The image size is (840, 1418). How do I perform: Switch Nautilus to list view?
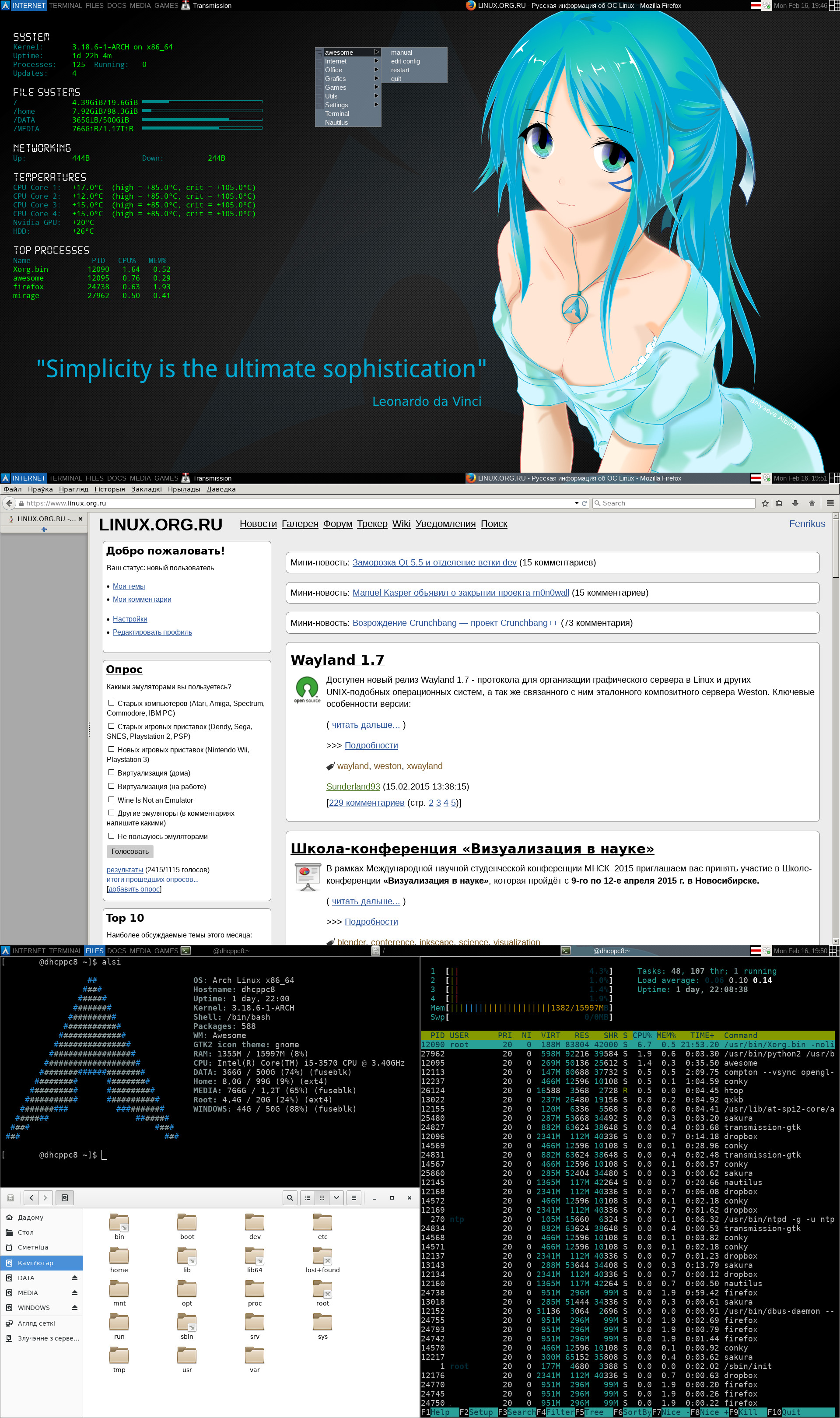308,1197
